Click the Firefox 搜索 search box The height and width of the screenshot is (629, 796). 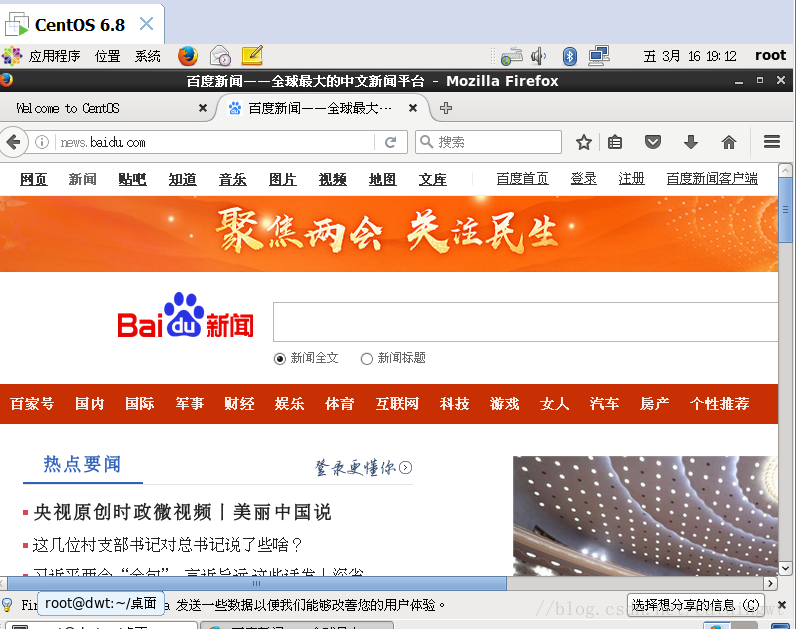pos(488,142)
